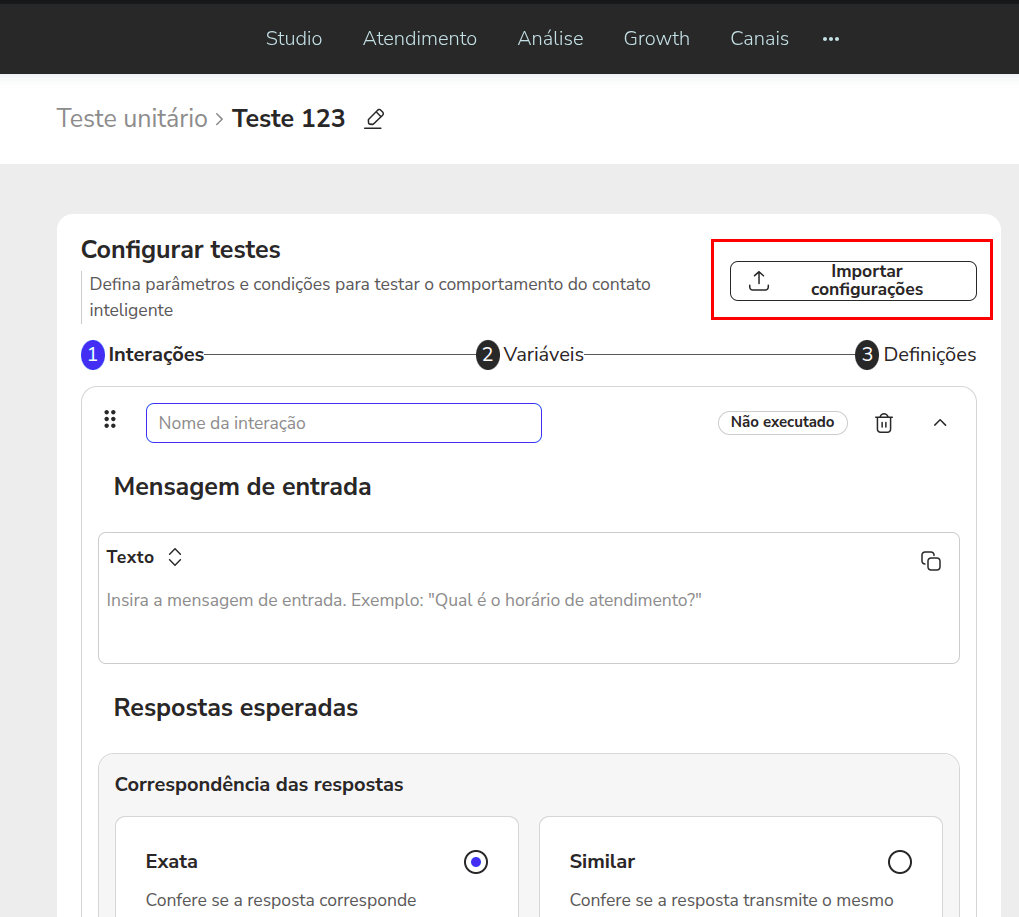This screenshot has height=917, width=1019.
Task: Switch to step 2 Variáveis
Action: 531,355
